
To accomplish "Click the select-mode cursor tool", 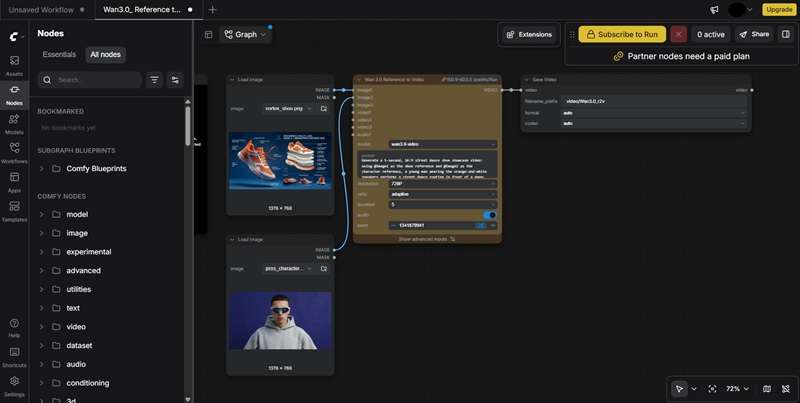I will pyautogui.click(x=679, y=389).
